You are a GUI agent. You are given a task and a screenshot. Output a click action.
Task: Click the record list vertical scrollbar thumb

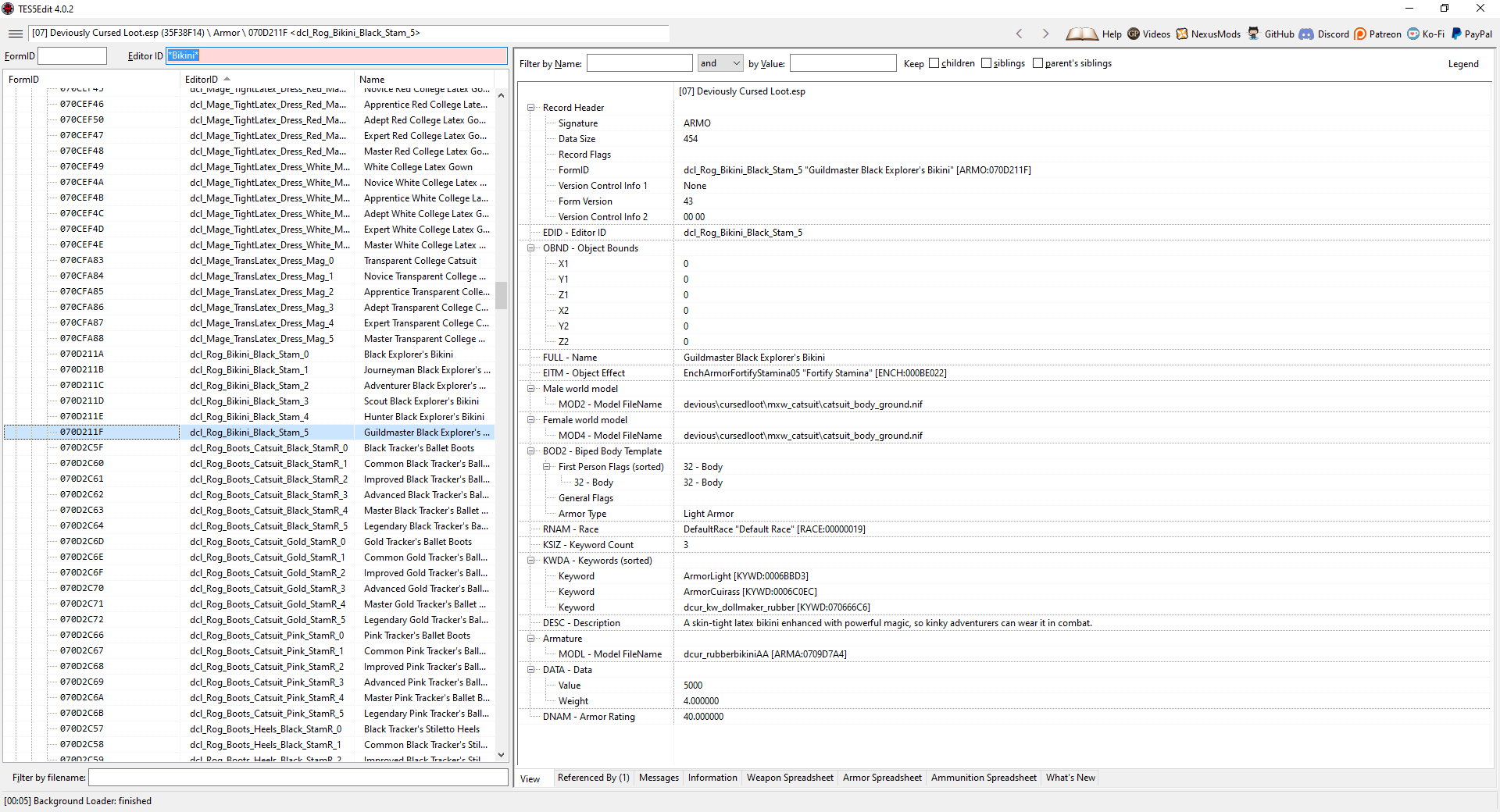coord(502,295)
